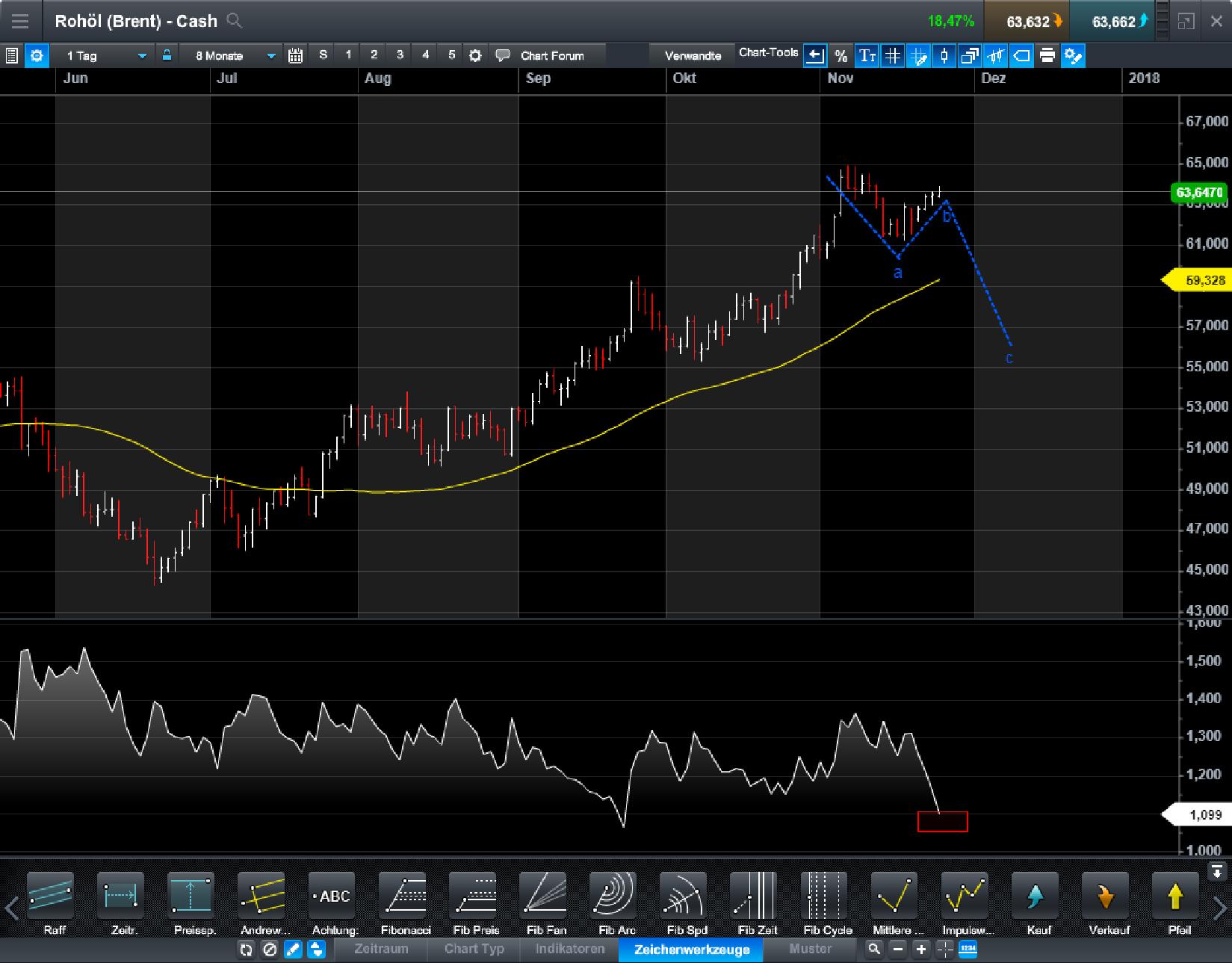1232x963 pixels.
Task: Click the print chart icon
Action: click(x=1047, y=55)
